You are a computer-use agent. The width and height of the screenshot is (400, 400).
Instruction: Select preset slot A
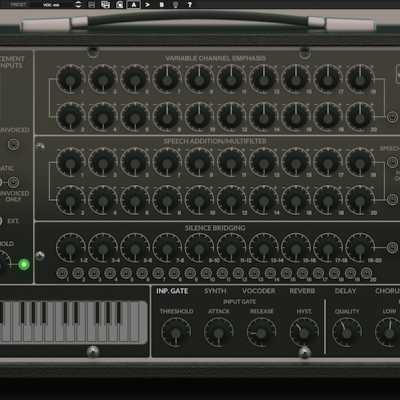(134, 5)
